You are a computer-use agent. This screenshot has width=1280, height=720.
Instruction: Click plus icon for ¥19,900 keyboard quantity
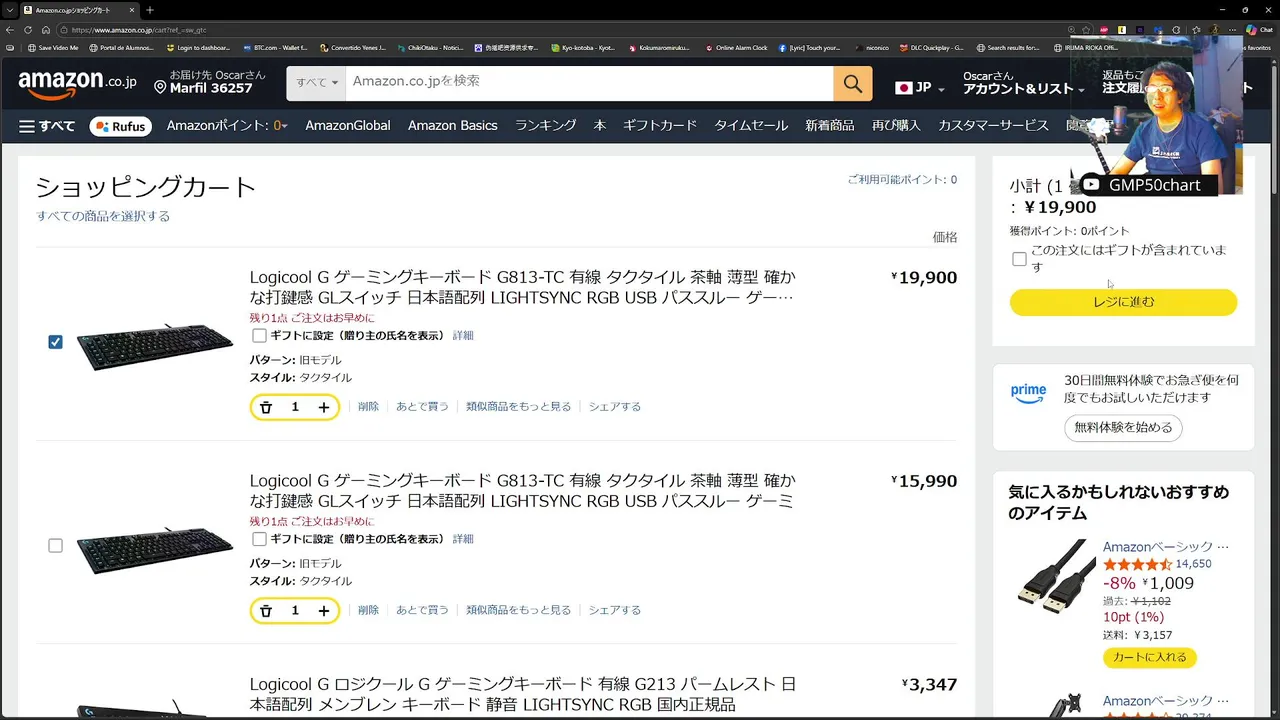(x=324, y=407)
